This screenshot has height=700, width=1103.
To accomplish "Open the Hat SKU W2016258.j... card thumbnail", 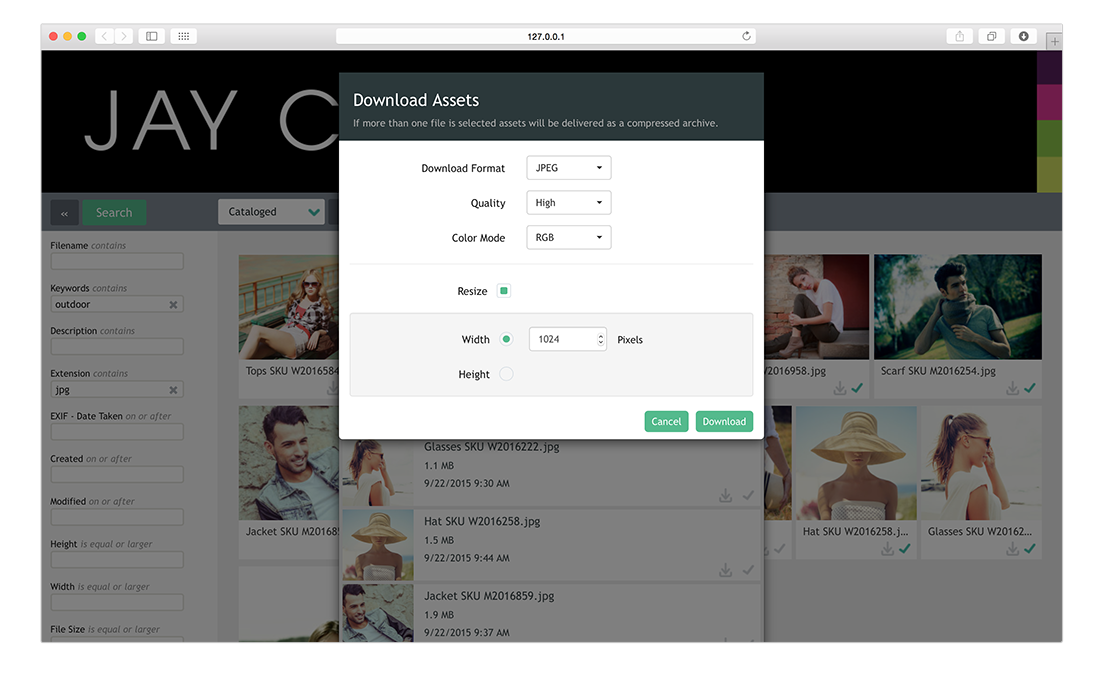I will (856, 463).
